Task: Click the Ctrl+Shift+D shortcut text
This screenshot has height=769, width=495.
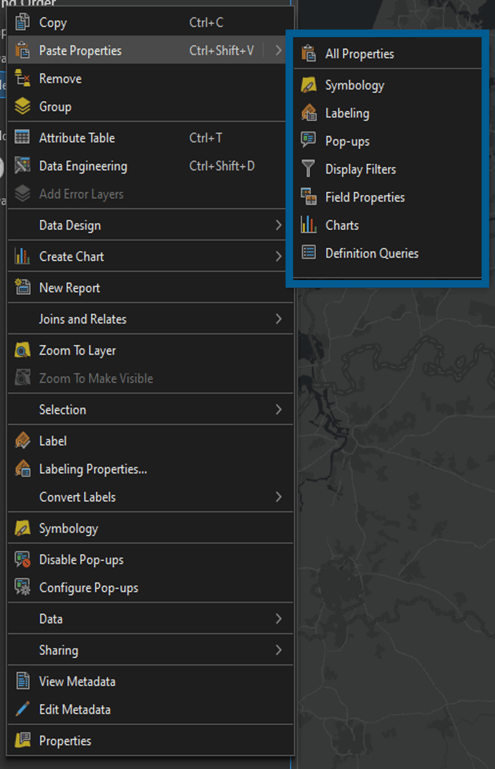Action: point(222,166)
